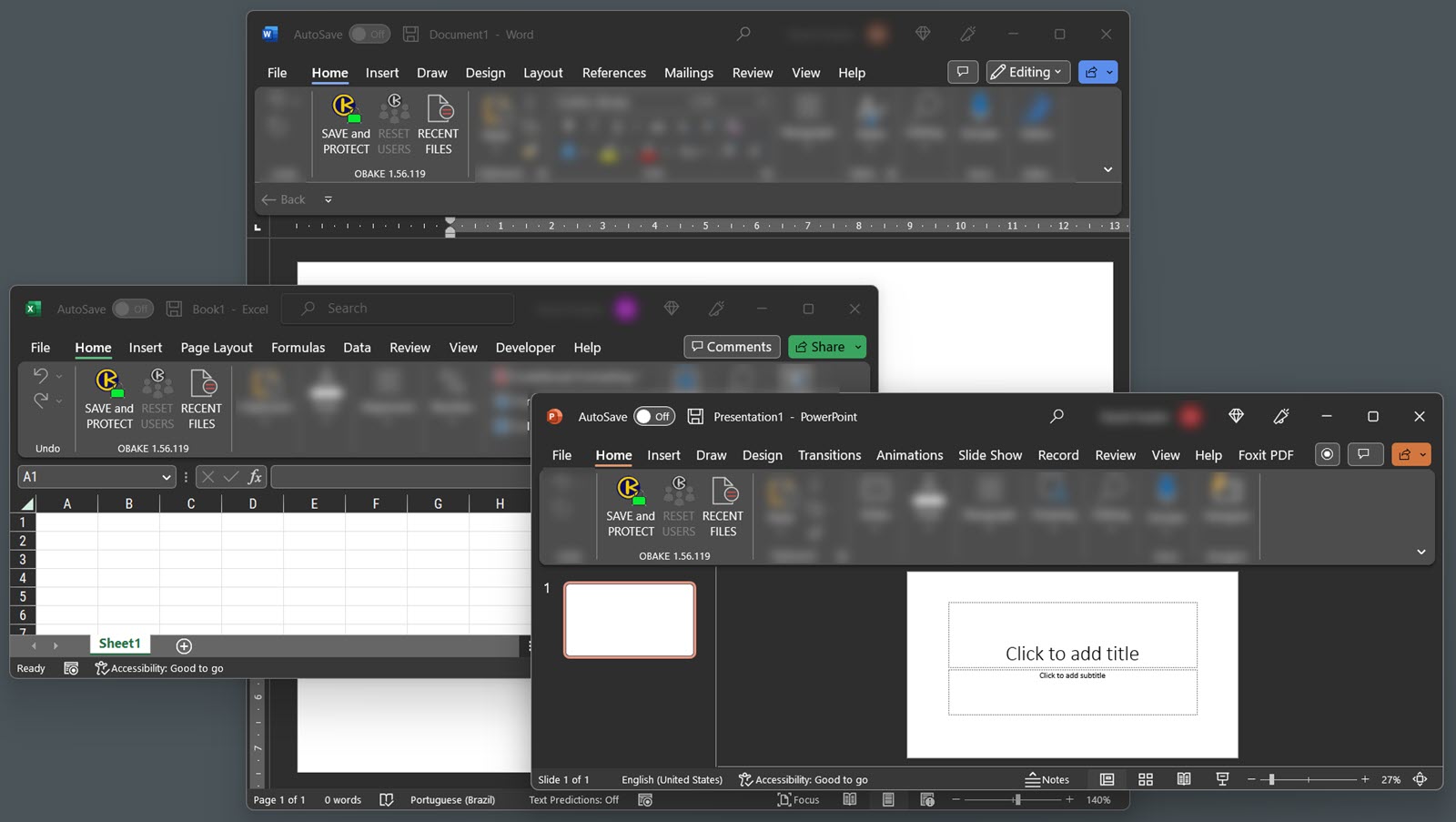Open RECENT FILES in Excel ribbon
Viewport: 1456px width, 822px height.
tap(201, 399)
